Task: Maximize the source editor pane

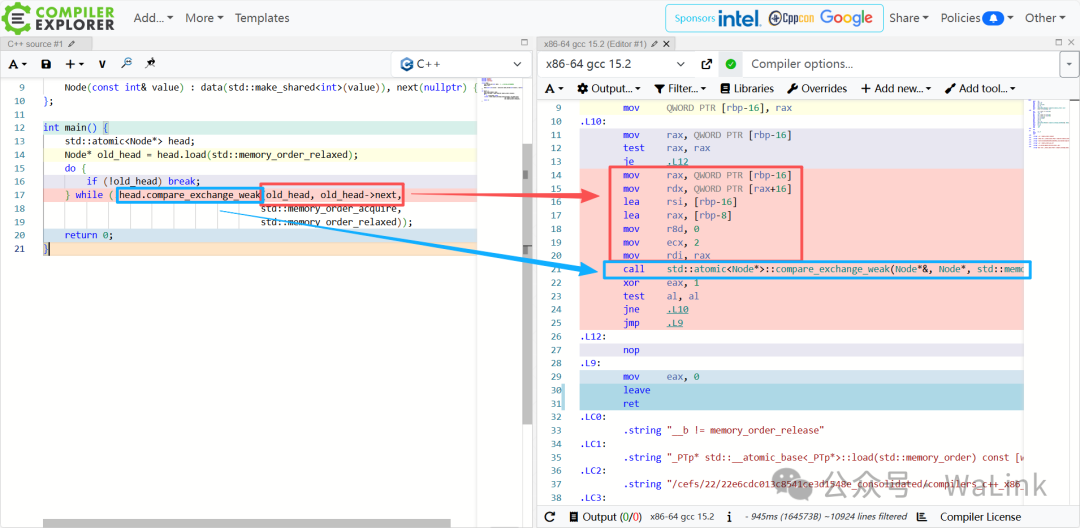Action: point(524,43)
